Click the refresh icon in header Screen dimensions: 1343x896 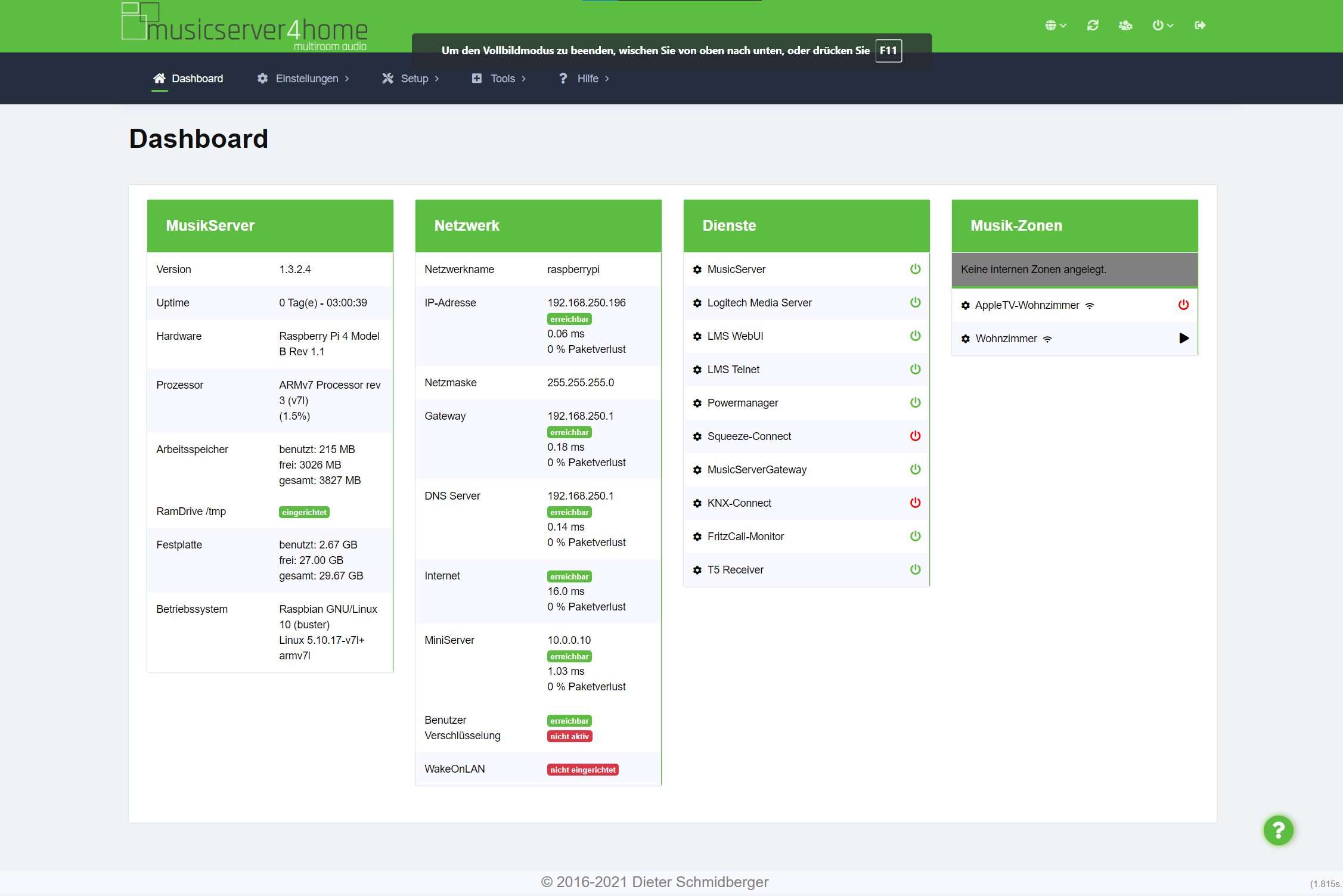[x=1092, y=25]
